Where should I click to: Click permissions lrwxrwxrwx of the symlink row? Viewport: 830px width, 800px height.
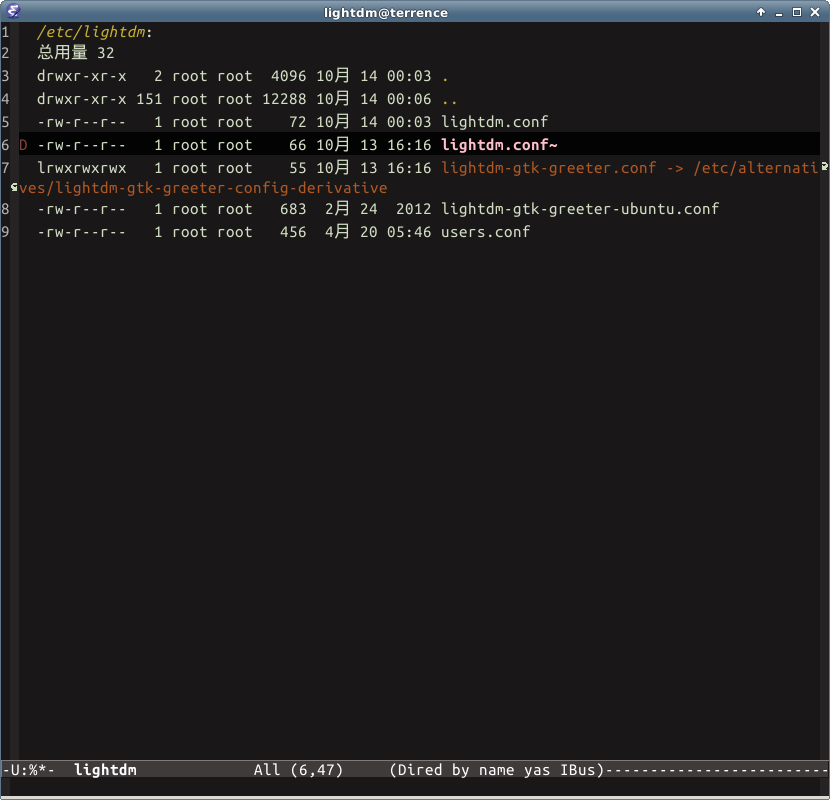[x=82, y=168]
